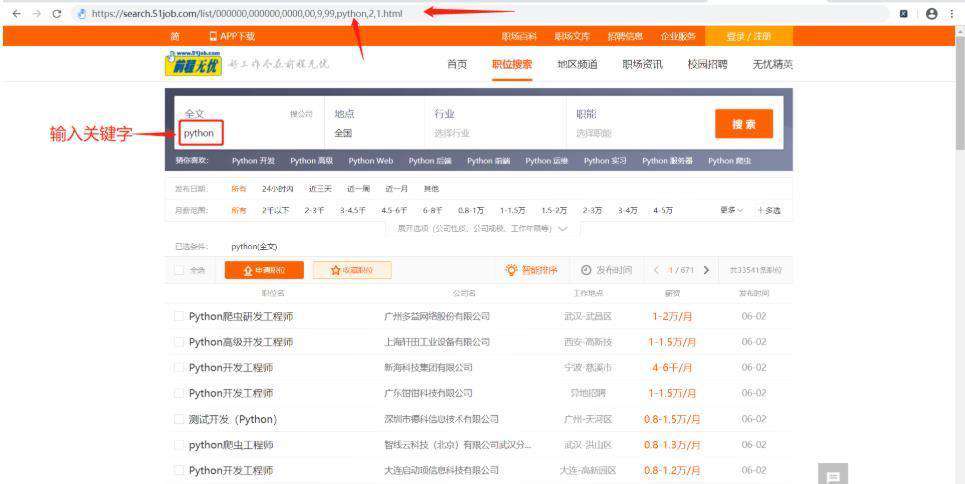The width and height of the screenshot is (965, 484).
Task: Remove selected condition python(全文)
Action: [255, 246]
